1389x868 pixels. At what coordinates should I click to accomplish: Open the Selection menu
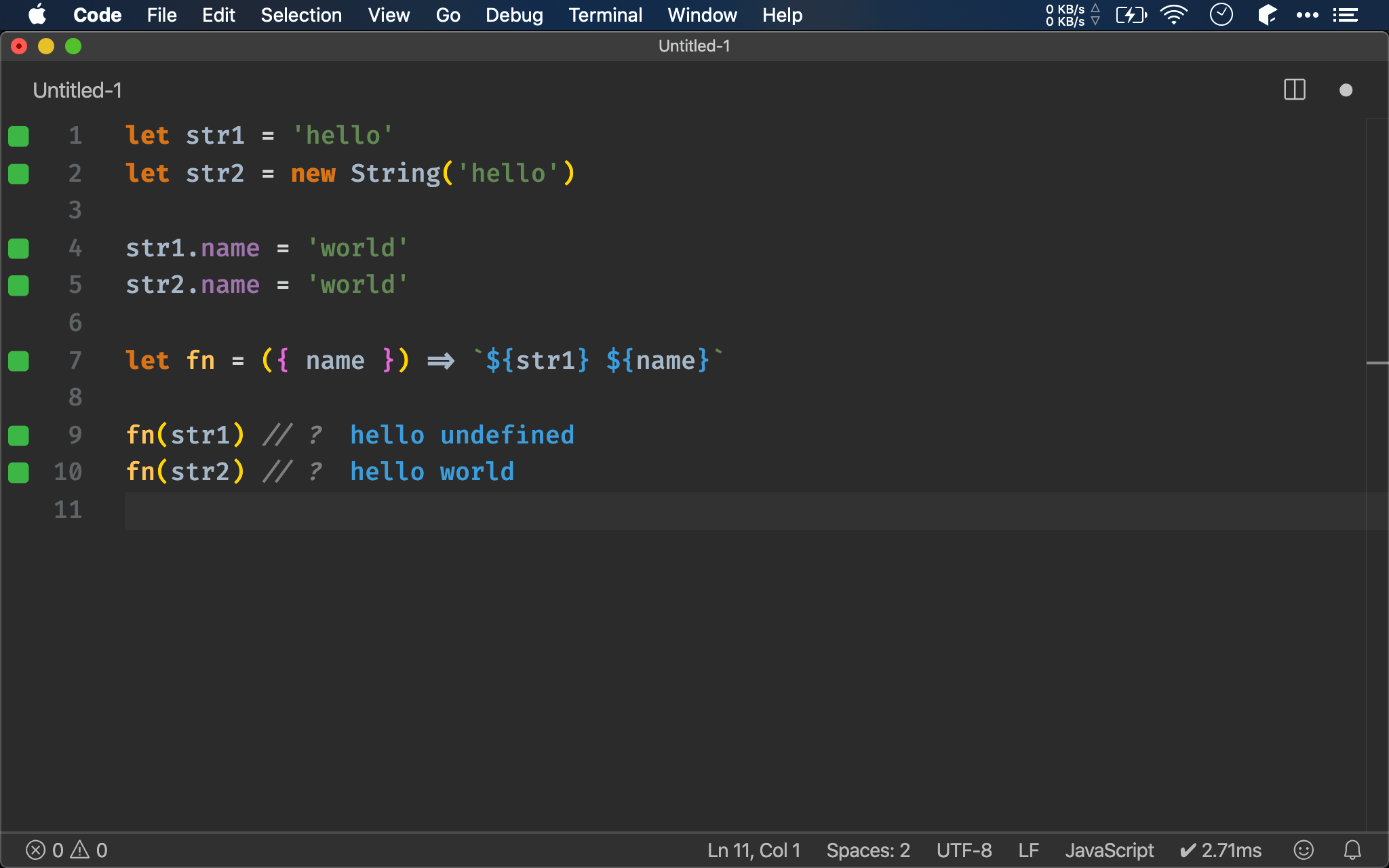click(301, 15)
